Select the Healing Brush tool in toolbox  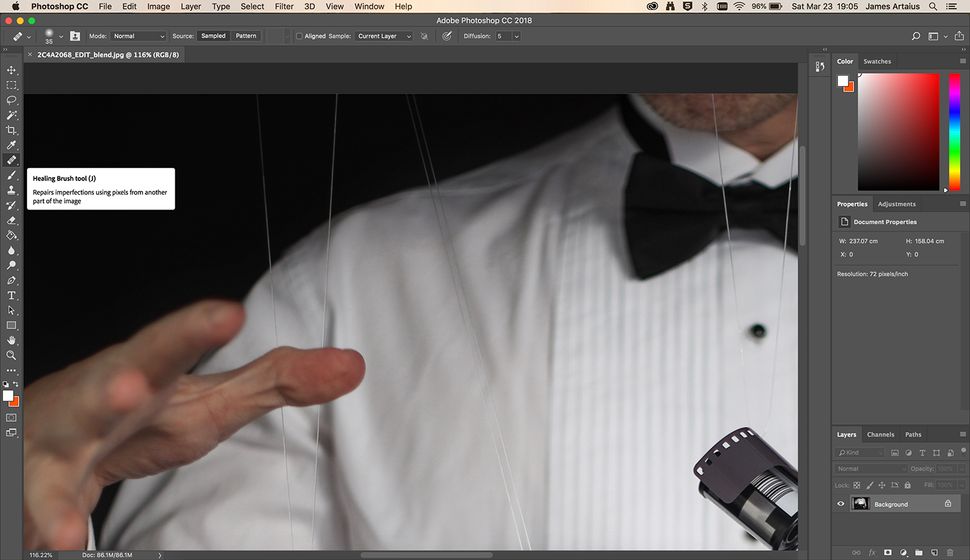(11, 160)
